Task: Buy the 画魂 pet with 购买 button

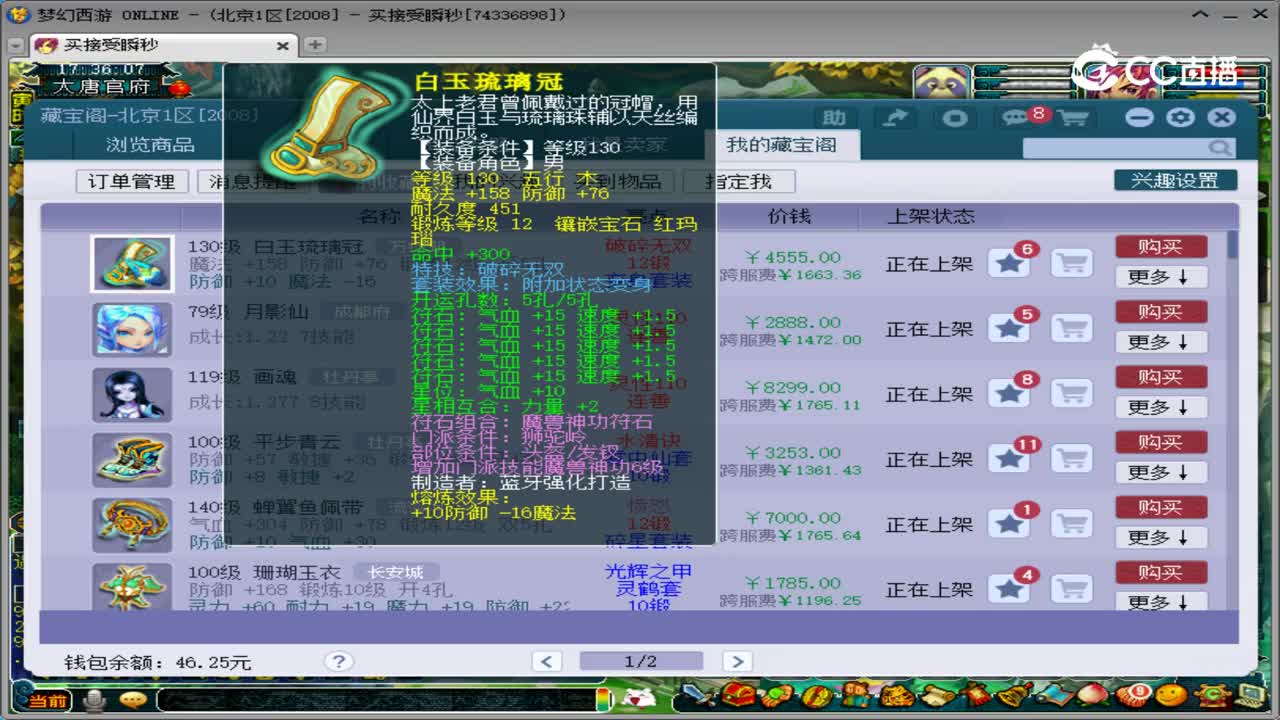Action: (1161, 377)
